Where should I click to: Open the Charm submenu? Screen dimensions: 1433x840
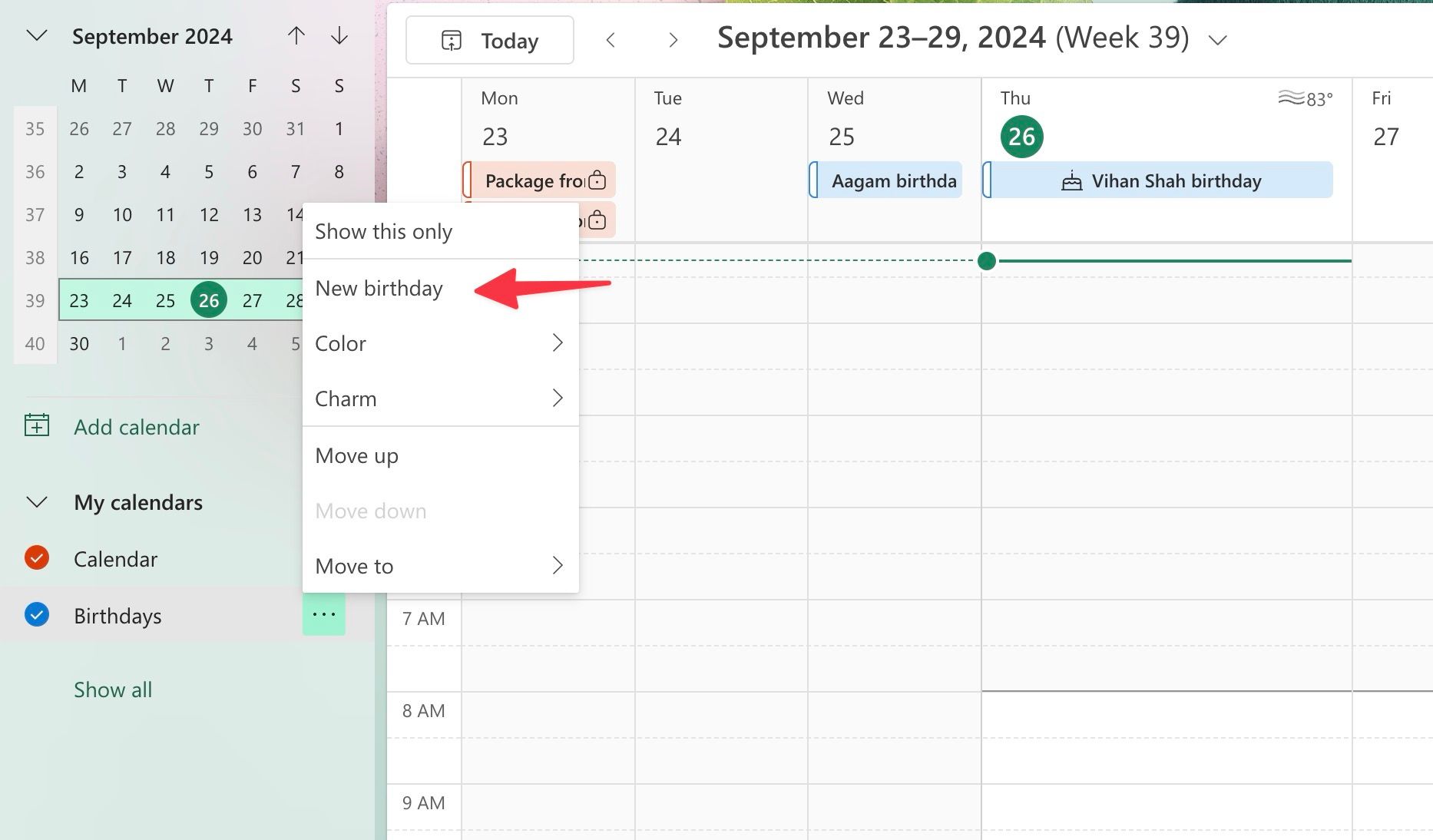441,399
